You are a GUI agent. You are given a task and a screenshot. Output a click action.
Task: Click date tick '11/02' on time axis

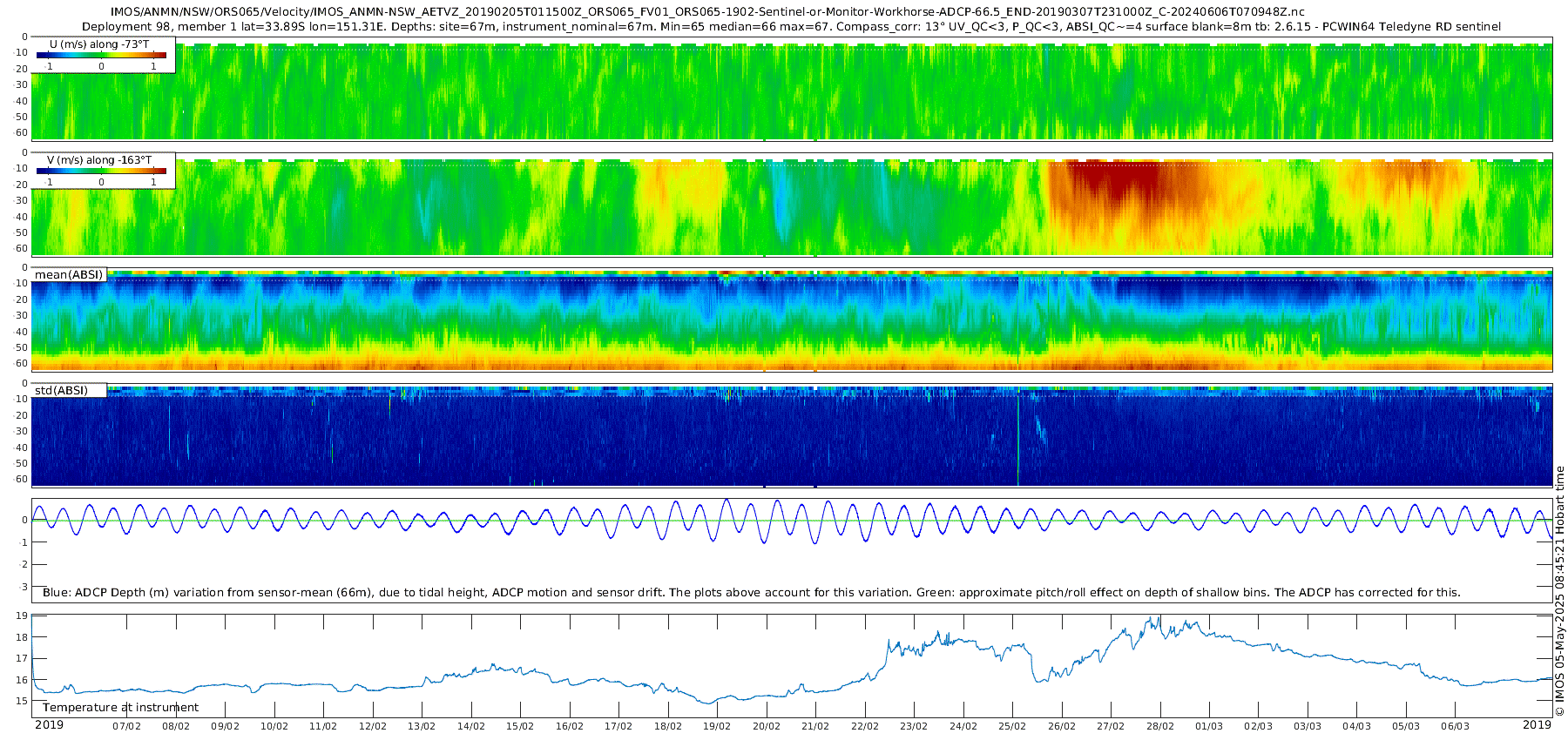coord(323,726)
